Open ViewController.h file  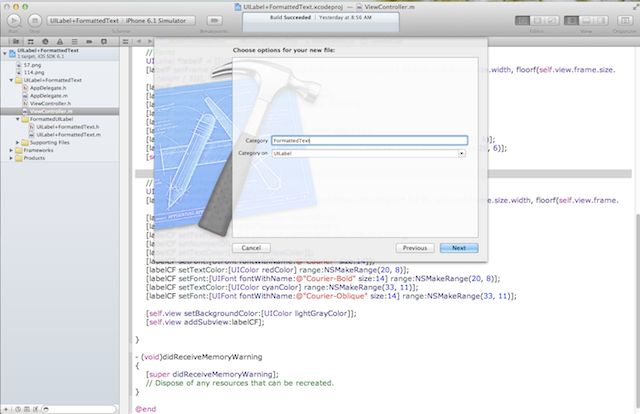pos(50,104)
